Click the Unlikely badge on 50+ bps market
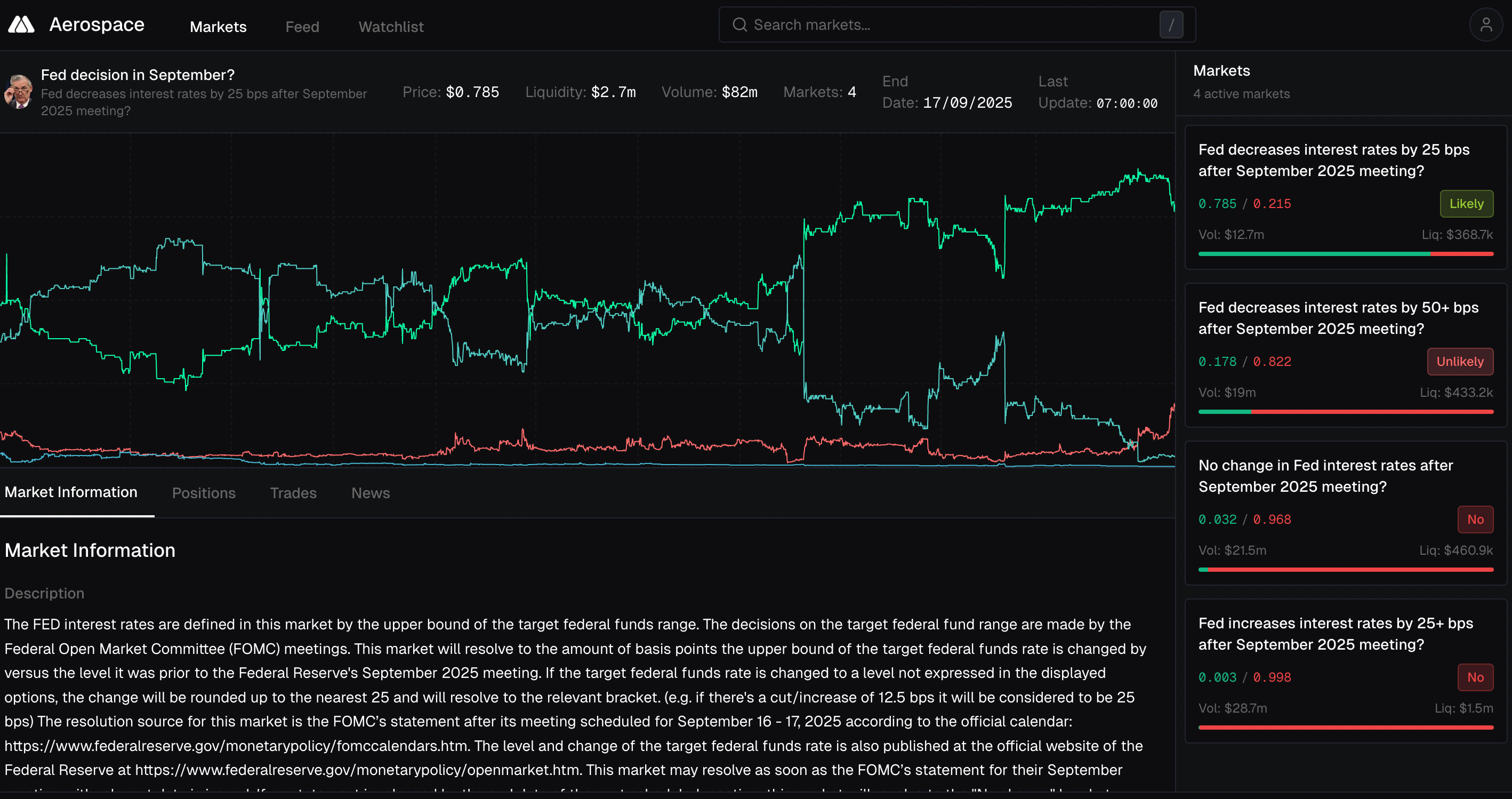1512x799 pixels. click(1459, 362)
